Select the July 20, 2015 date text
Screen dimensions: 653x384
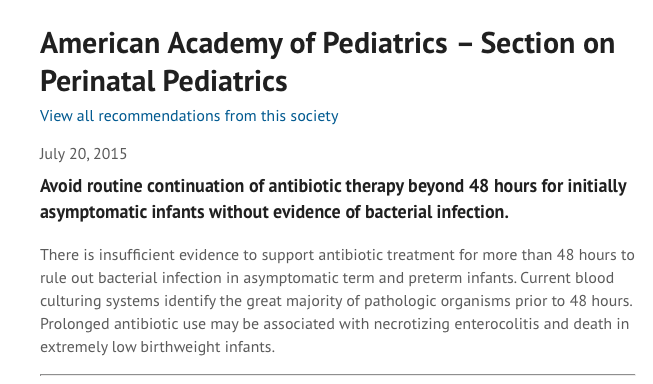(x=83, y=154)
